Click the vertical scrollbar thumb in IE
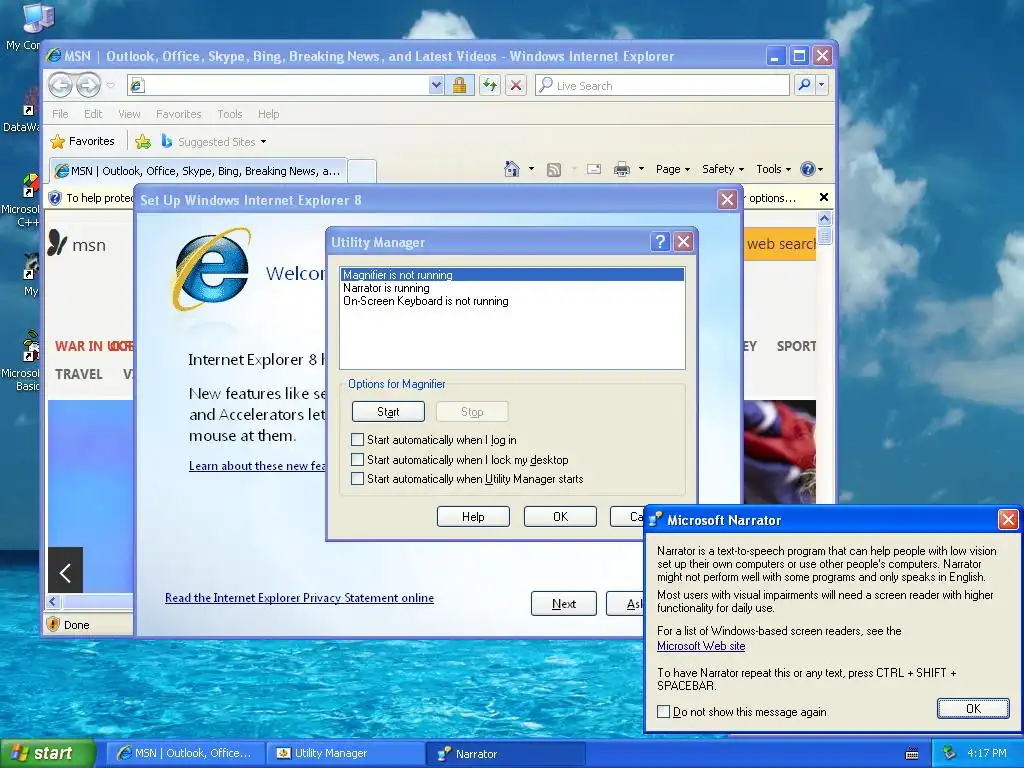This screenshot has height=768, width=1024. (x=824, y=235)
